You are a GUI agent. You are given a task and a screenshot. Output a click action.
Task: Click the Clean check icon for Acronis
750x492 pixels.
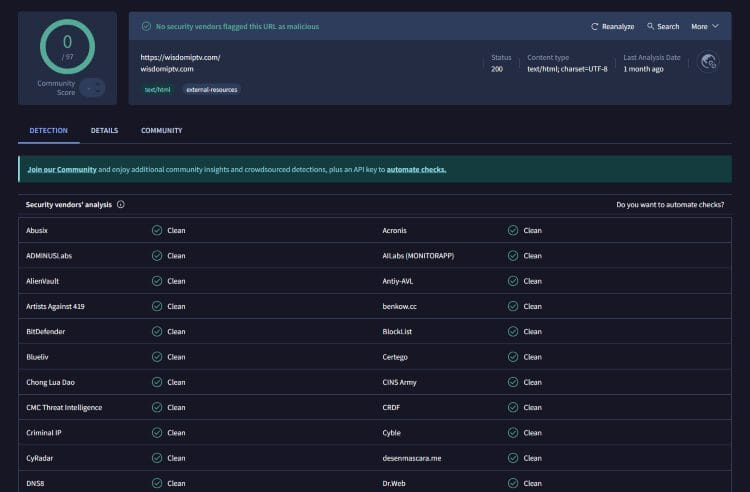[x=513, y=230]
